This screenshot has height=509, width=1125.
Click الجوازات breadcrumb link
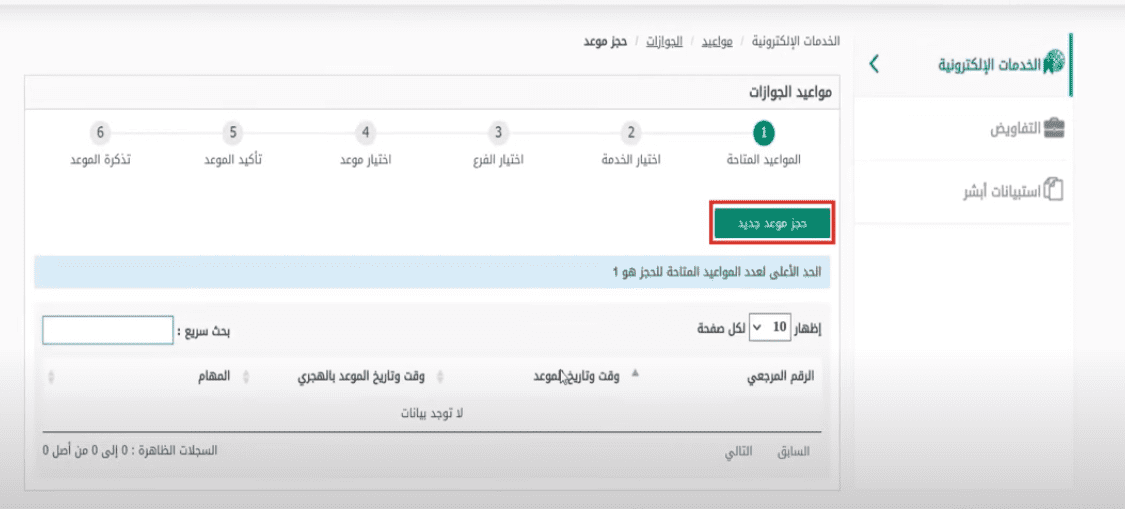point(664,41)
